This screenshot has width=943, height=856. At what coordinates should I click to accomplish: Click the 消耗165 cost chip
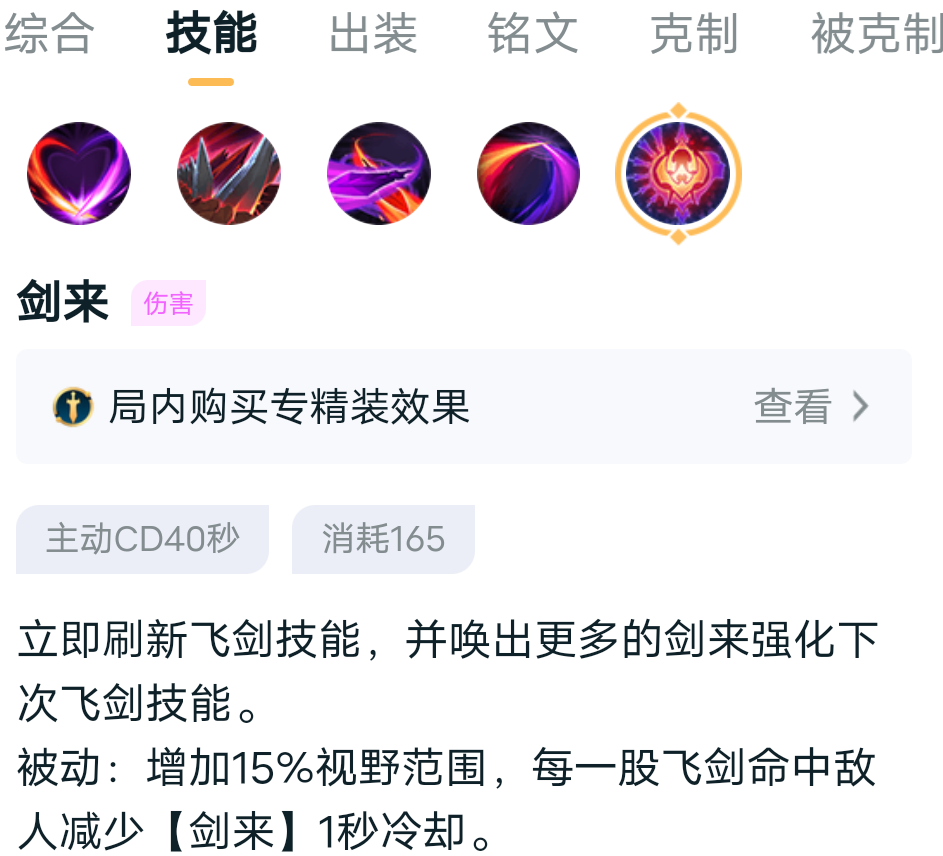tap(383, 539)
